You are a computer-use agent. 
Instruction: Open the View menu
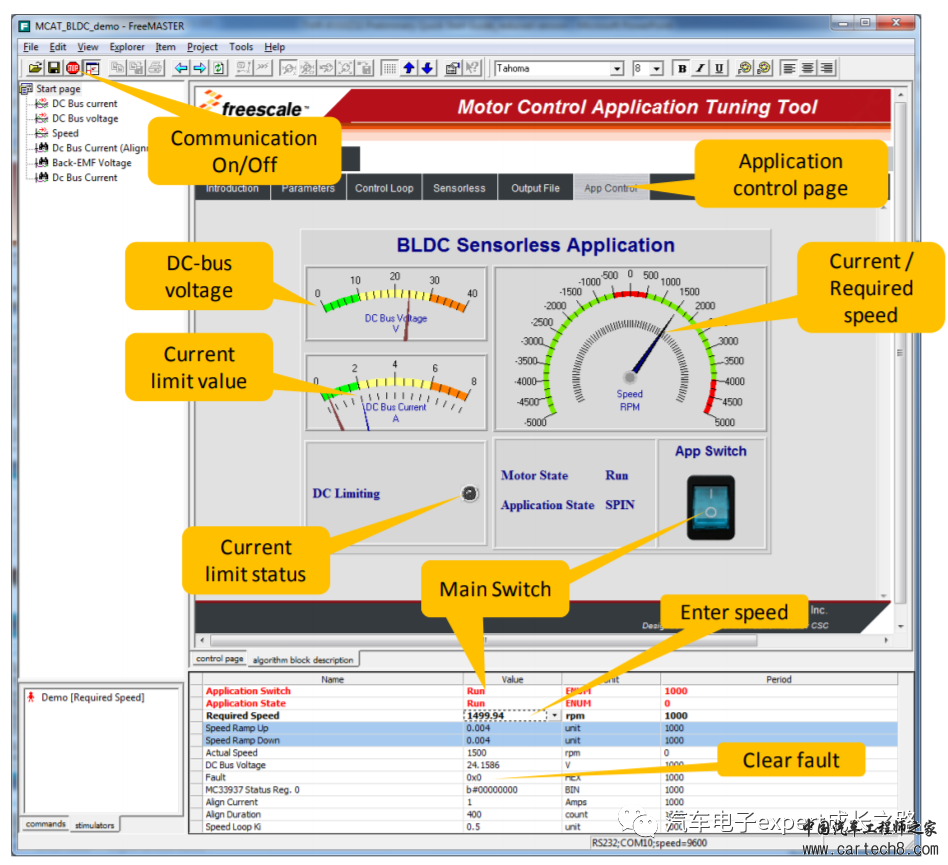[88, 47]
